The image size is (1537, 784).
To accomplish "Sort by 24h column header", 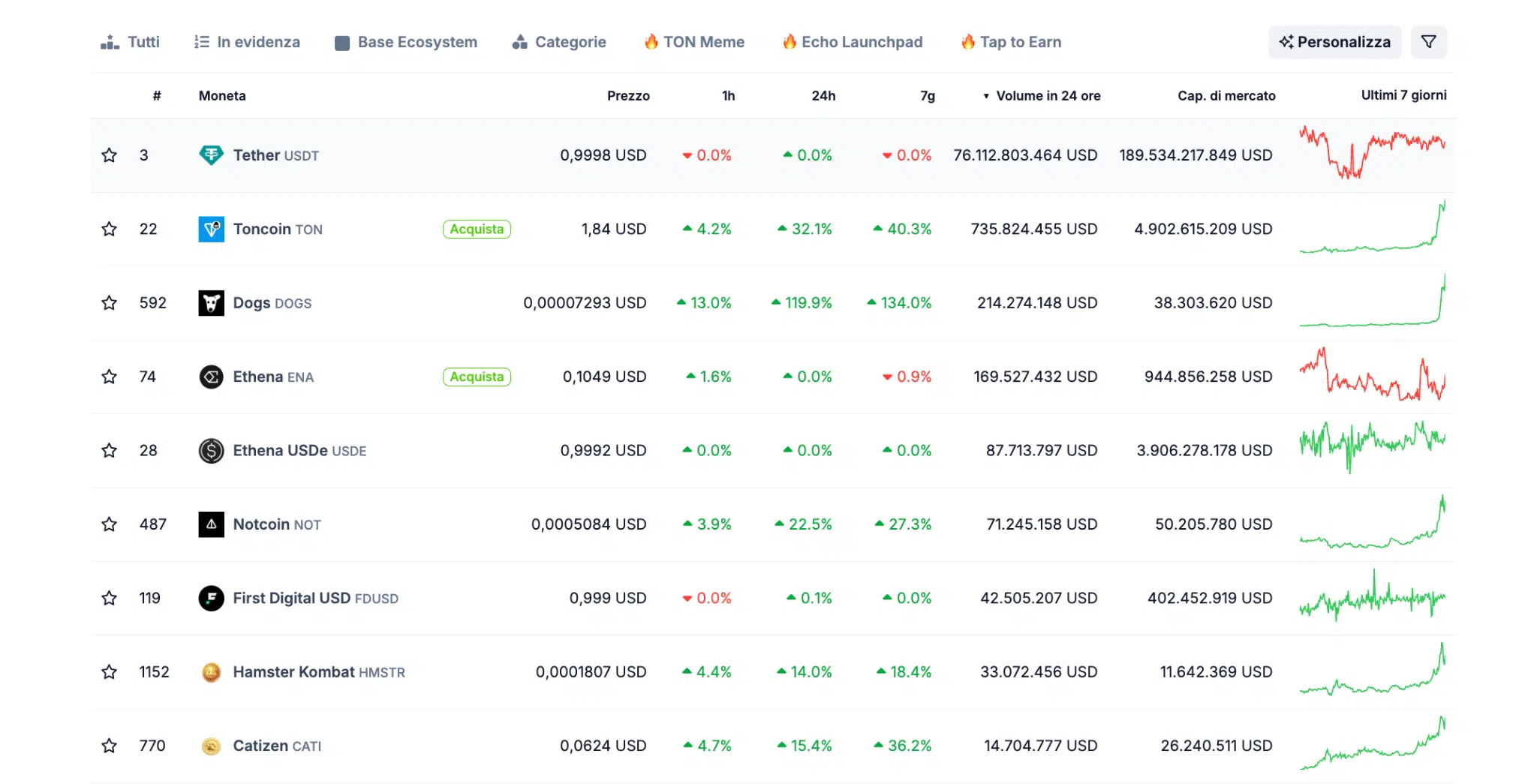I will point(823,96).
